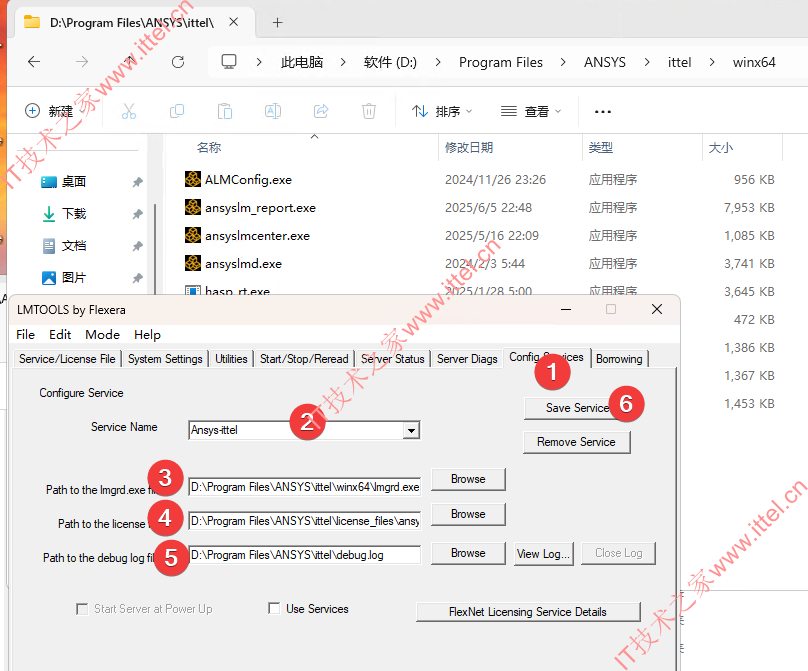Click the FlexNet Licensing Service Details button
808x671 pixels.
pos(527,612)
